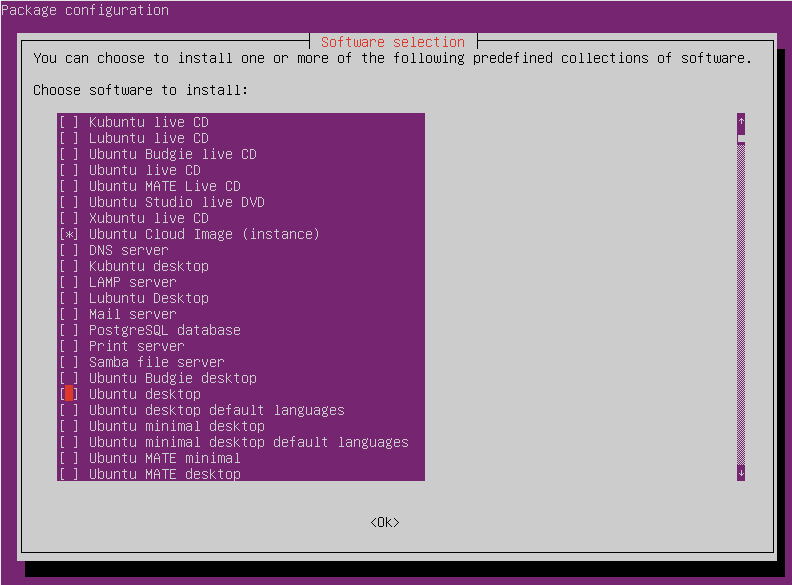Select the 'Xubuntu live CD' label

(148, 218)
